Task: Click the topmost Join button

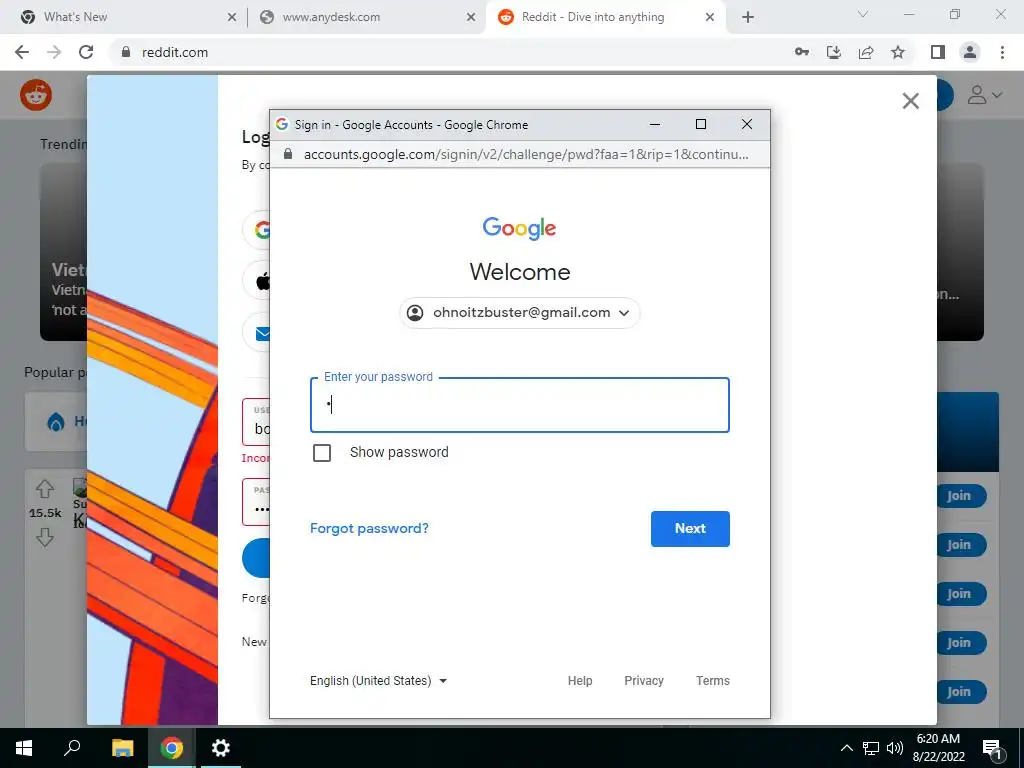Action: (x=959, y=496)
